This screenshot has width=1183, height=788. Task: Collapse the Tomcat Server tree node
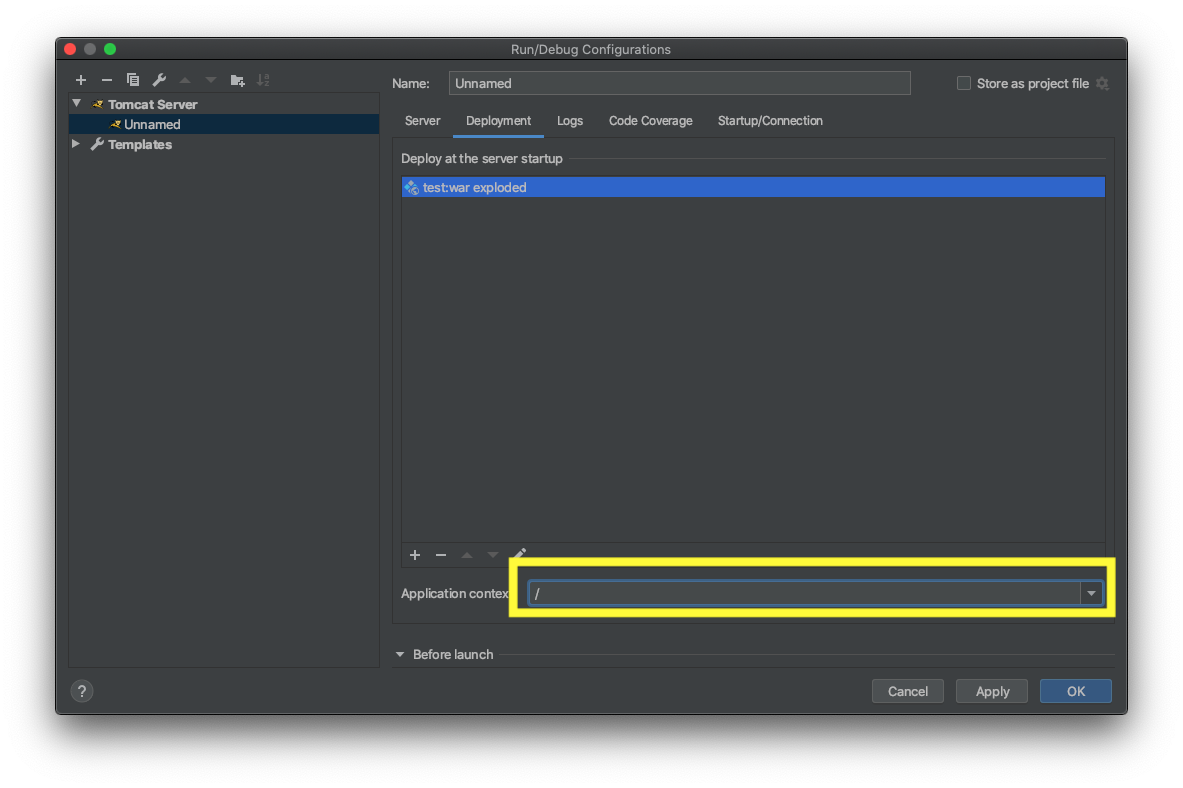coord(76,103)
